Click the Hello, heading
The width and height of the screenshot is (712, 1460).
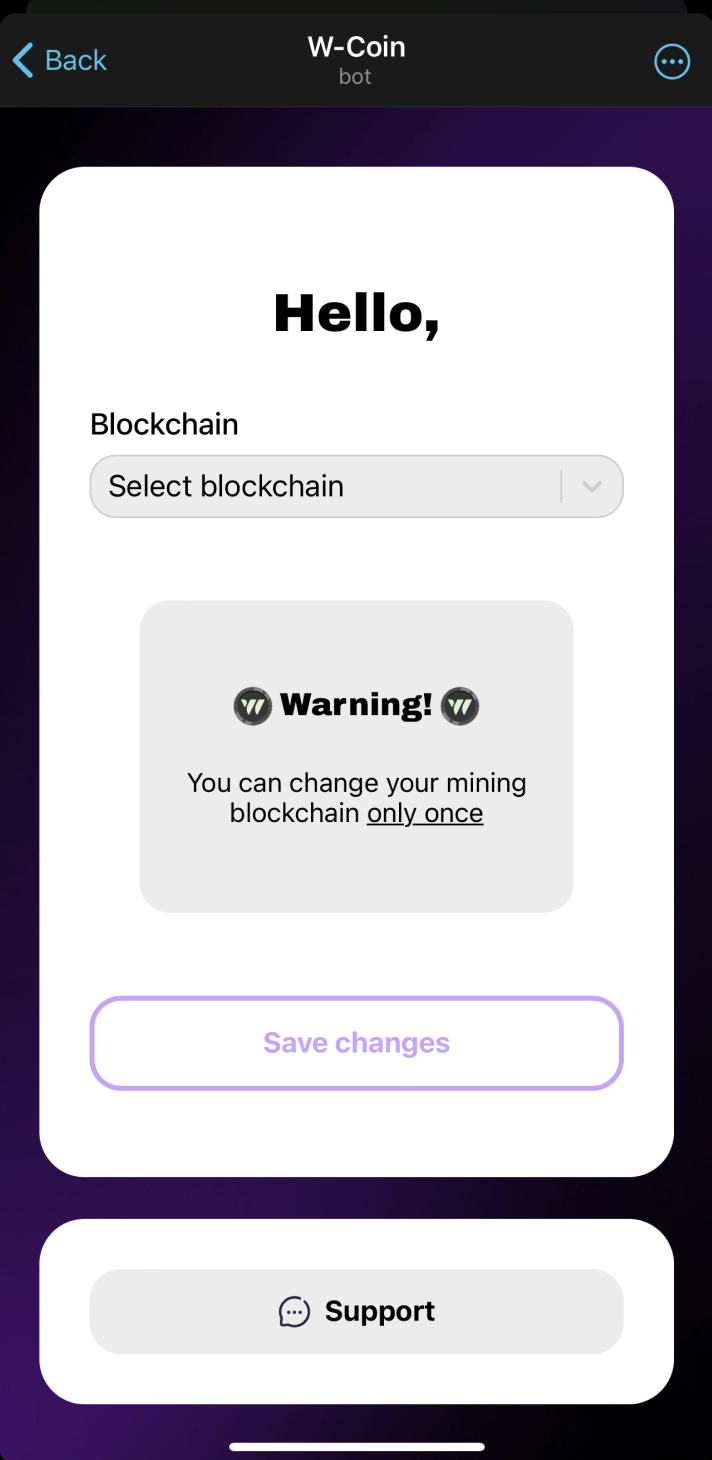(356, 313)
